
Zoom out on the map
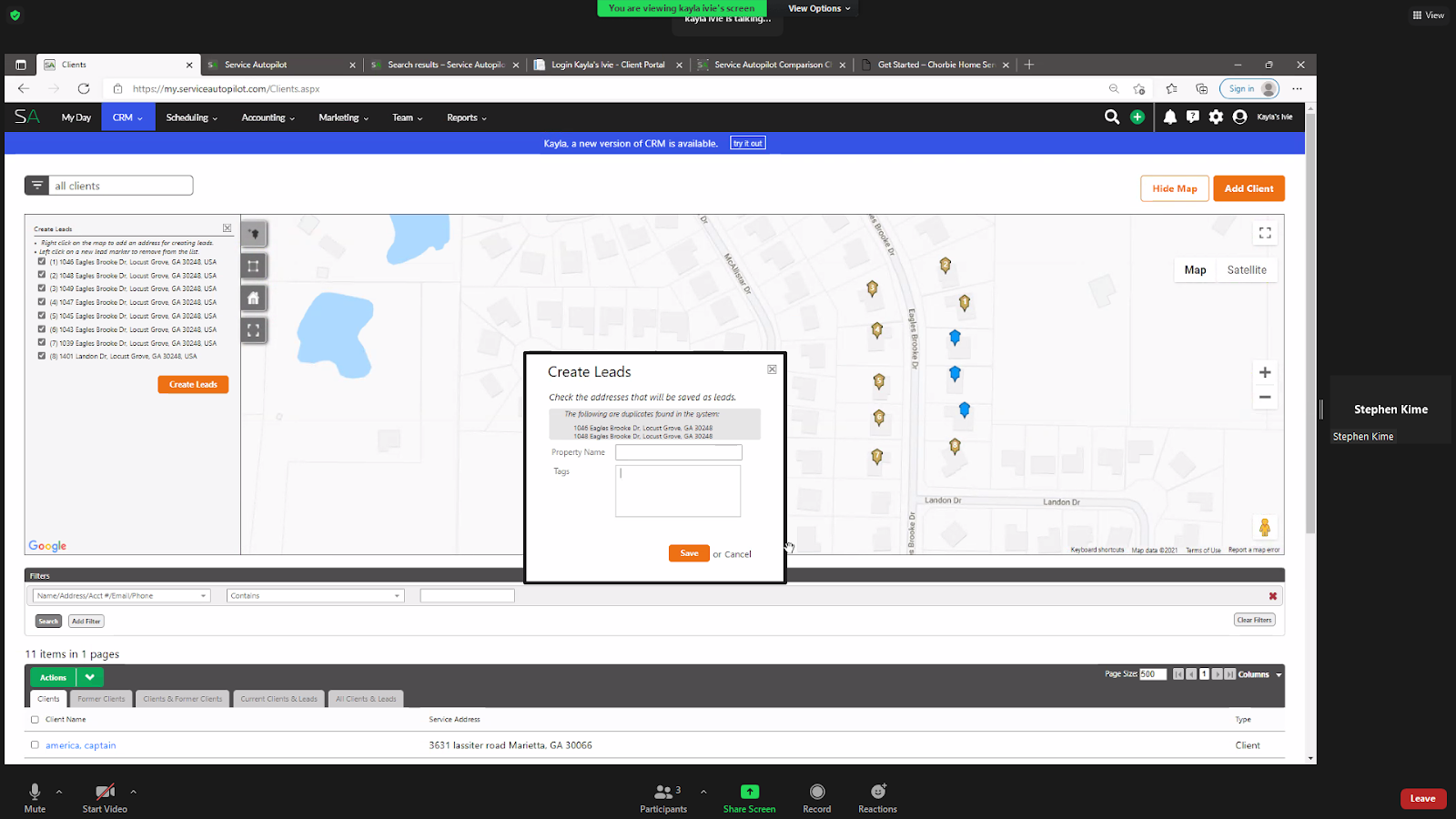1265,397
